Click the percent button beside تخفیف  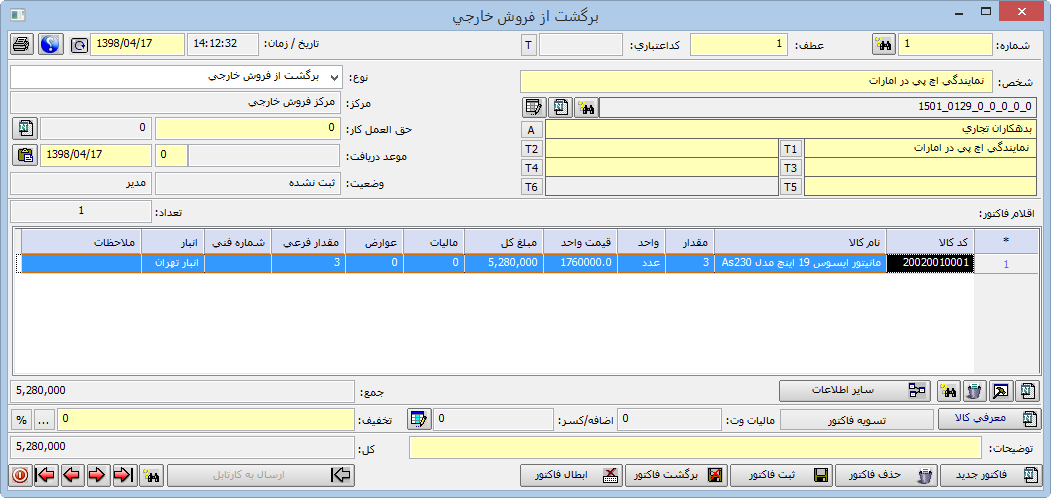[x=21, y=419]
